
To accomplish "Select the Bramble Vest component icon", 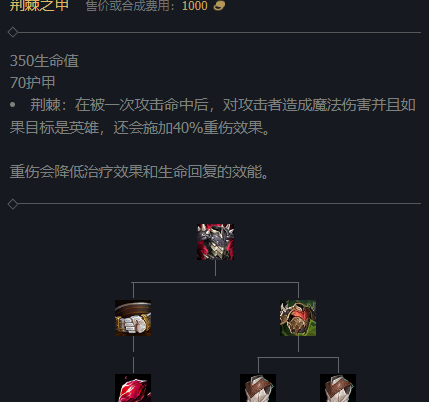I will [x=298, y=318].
